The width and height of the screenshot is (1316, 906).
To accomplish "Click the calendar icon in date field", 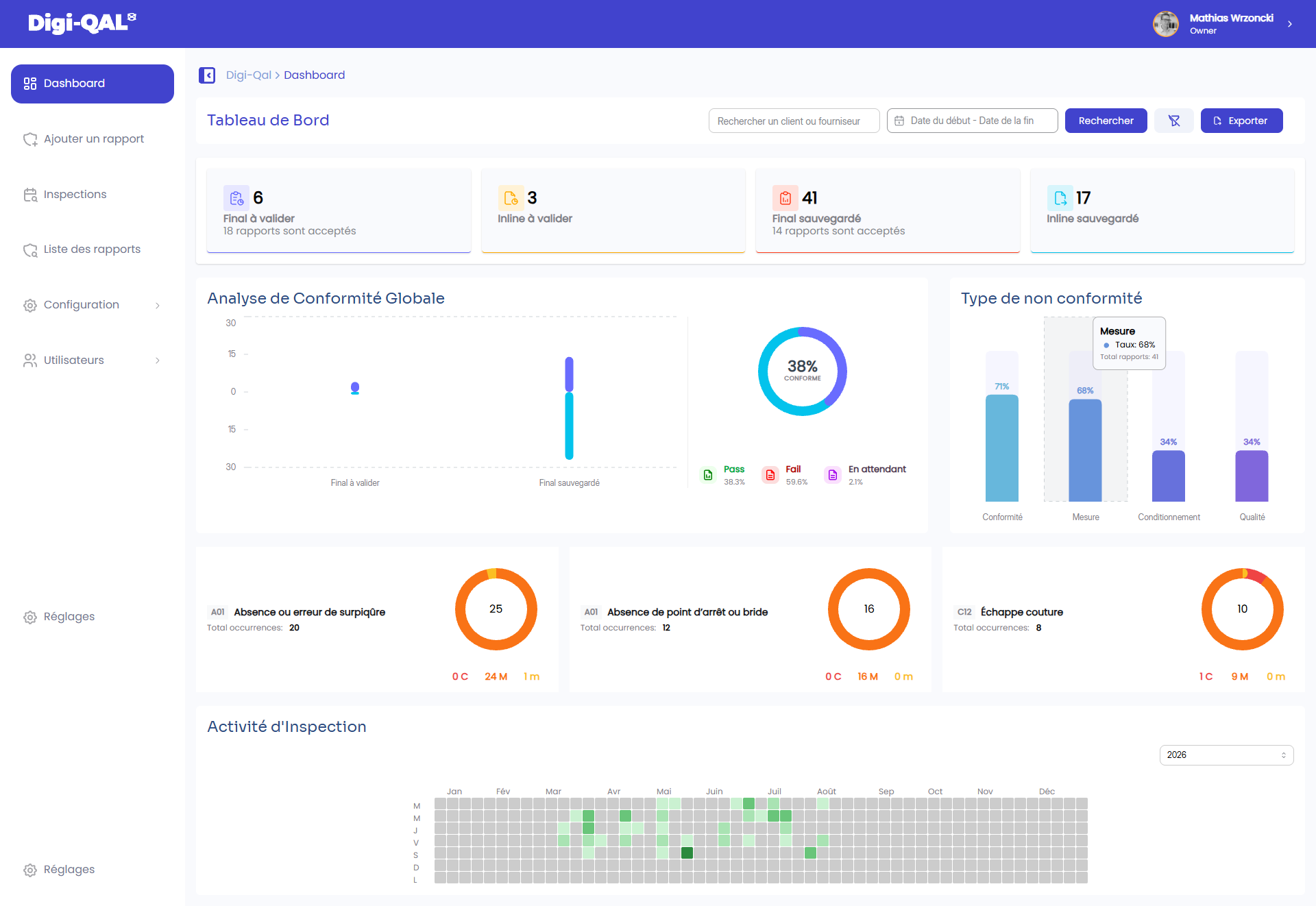I will 900,121.
